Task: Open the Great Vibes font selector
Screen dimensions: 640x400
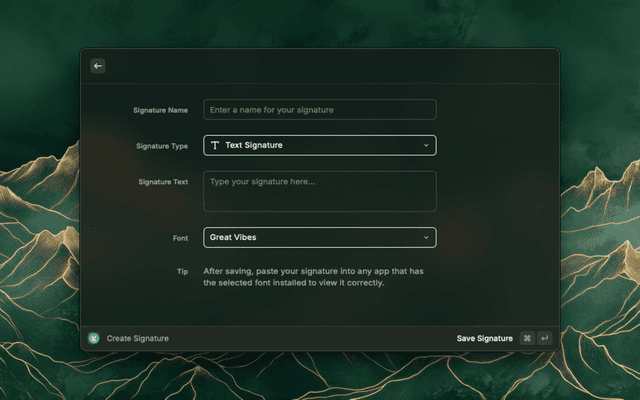Action: (320, 238)
